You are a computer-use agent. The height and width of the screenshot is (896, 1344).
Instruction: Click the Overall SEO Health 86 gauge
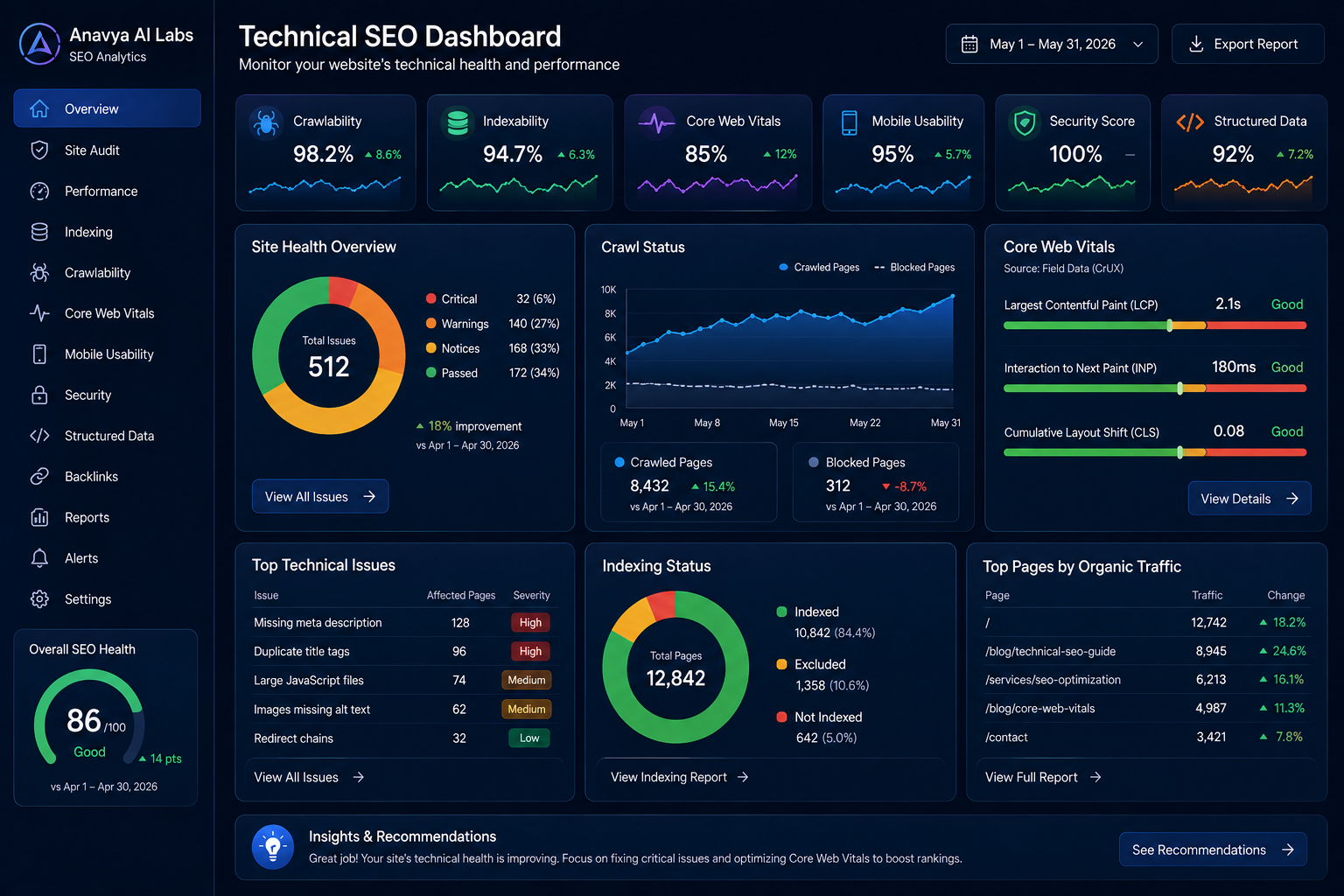89,717
